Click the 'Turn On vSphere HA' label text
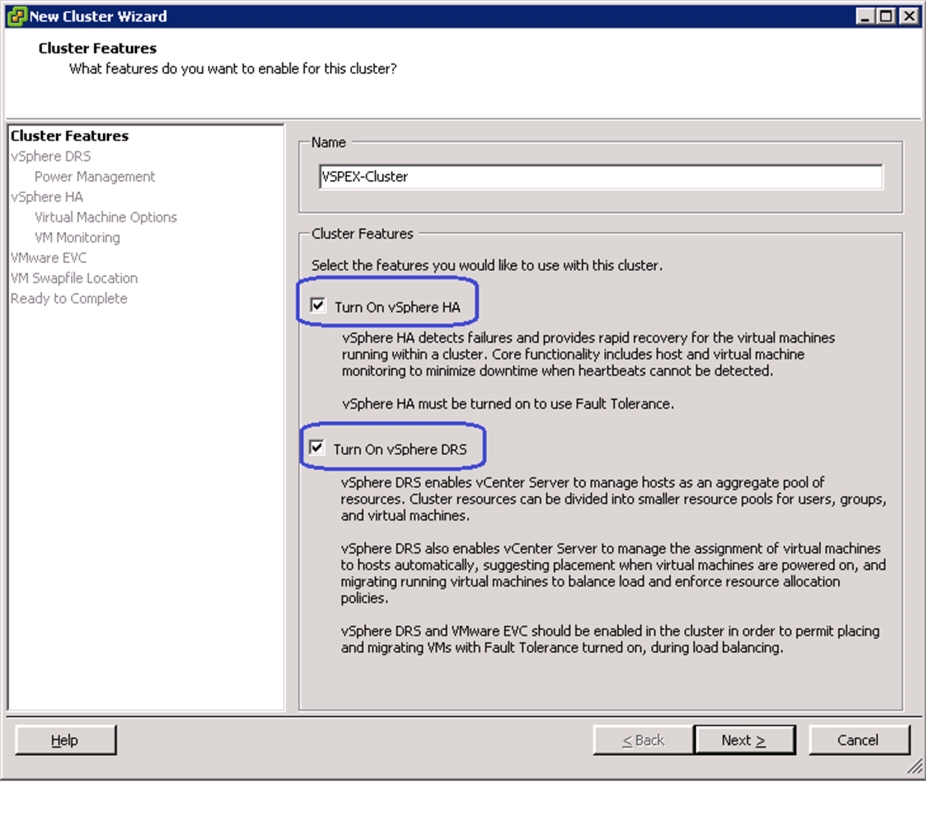938x825 pixels. [397, 307]
